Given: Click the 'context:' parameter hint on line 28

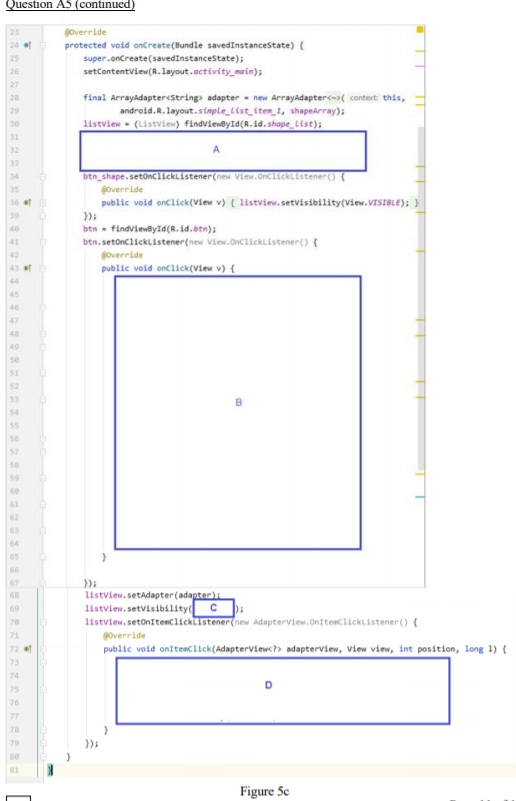Looking at the screenshot, I should point(364,98).
